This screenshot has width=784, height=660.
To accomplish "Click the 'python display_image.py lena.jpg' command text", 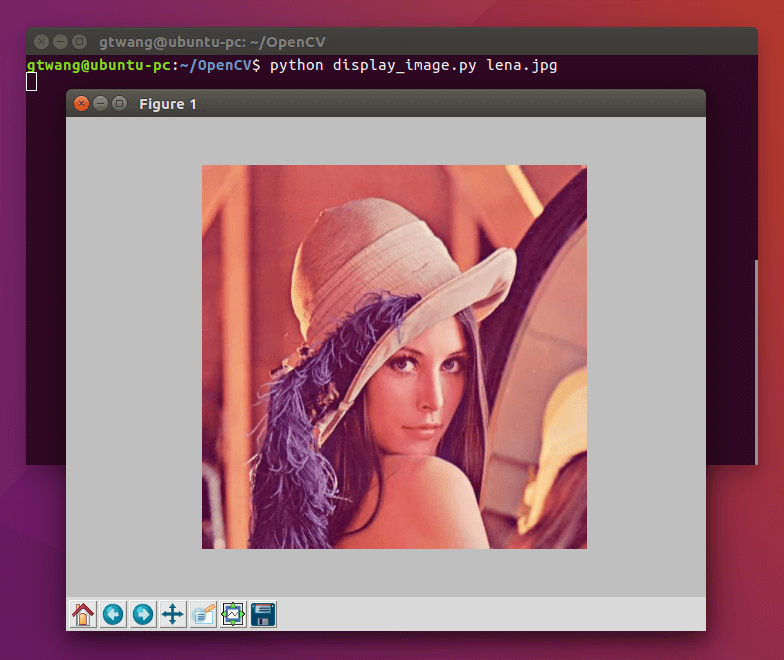I will (414, 66).
